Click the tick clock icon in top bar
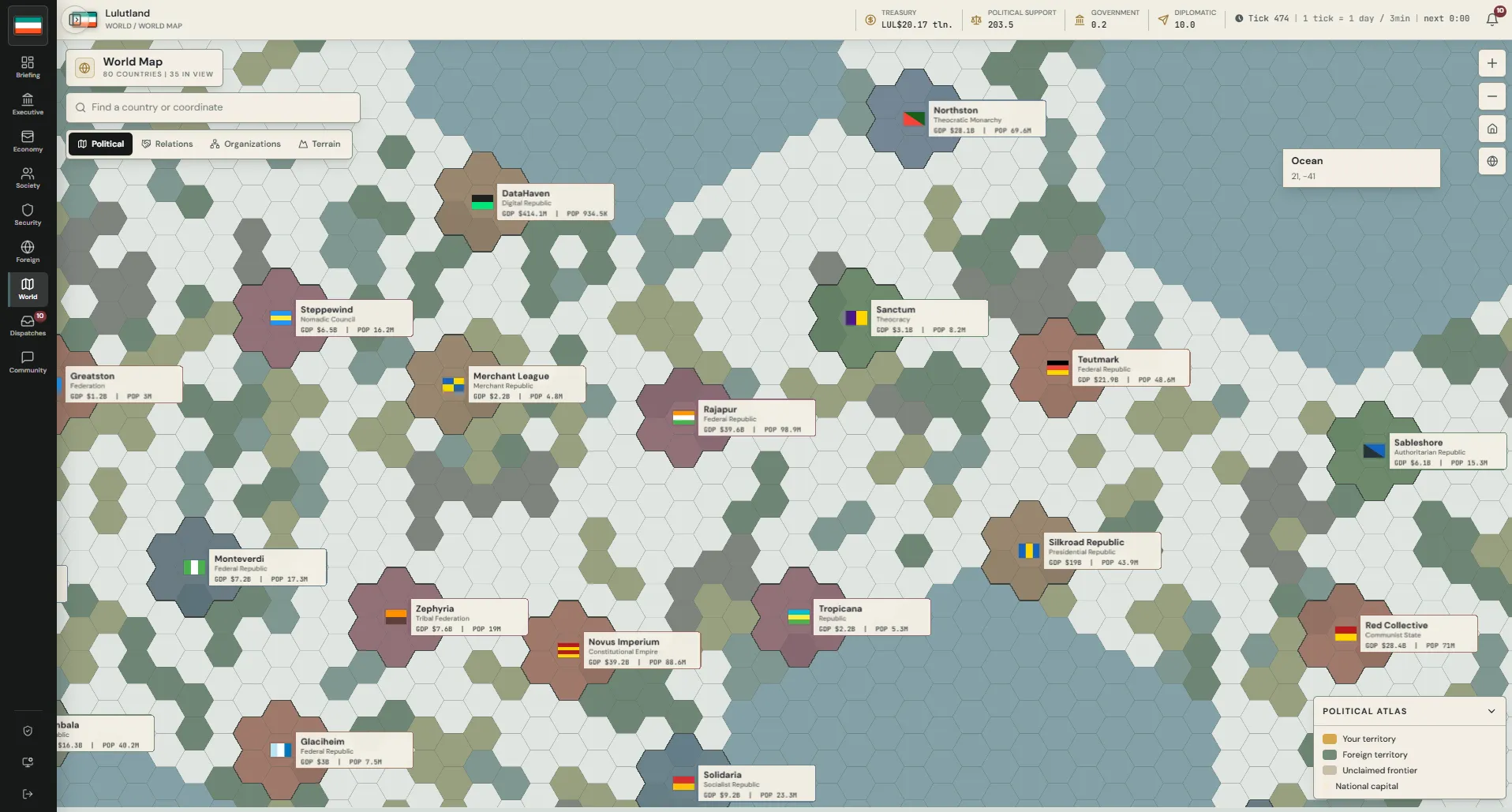Viewport: 1512px width, 812px height. pos(1239,18)
